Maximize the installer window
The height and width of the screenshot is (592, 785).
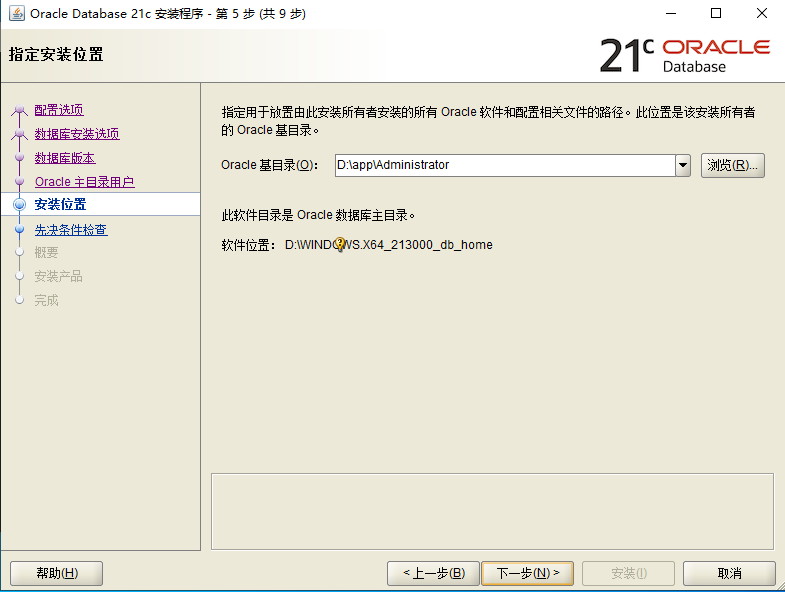point(716,14)
